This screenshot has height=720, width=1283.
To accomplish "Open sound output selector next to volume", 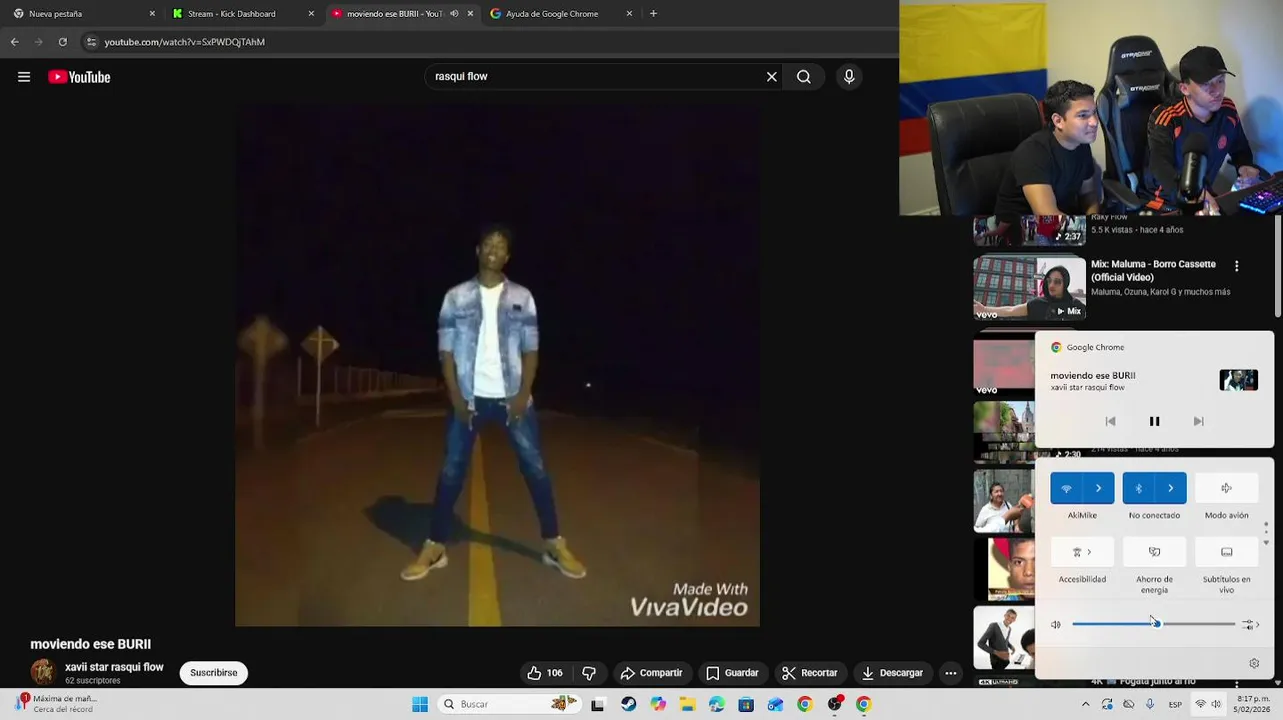I will pyautogui.click(x=1250, y=624).
